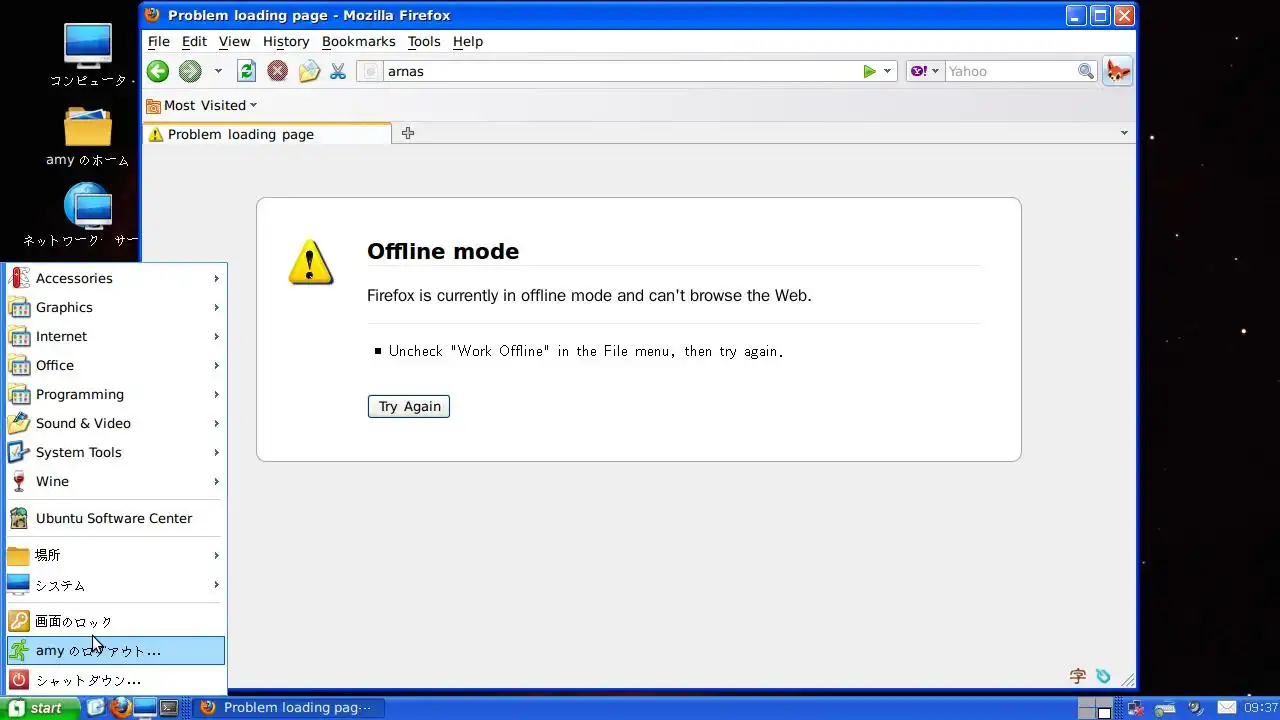Viewport: 1280px width, 720px height.
Task: Open the Yahoo search engine selector
Action: [924, 71]
